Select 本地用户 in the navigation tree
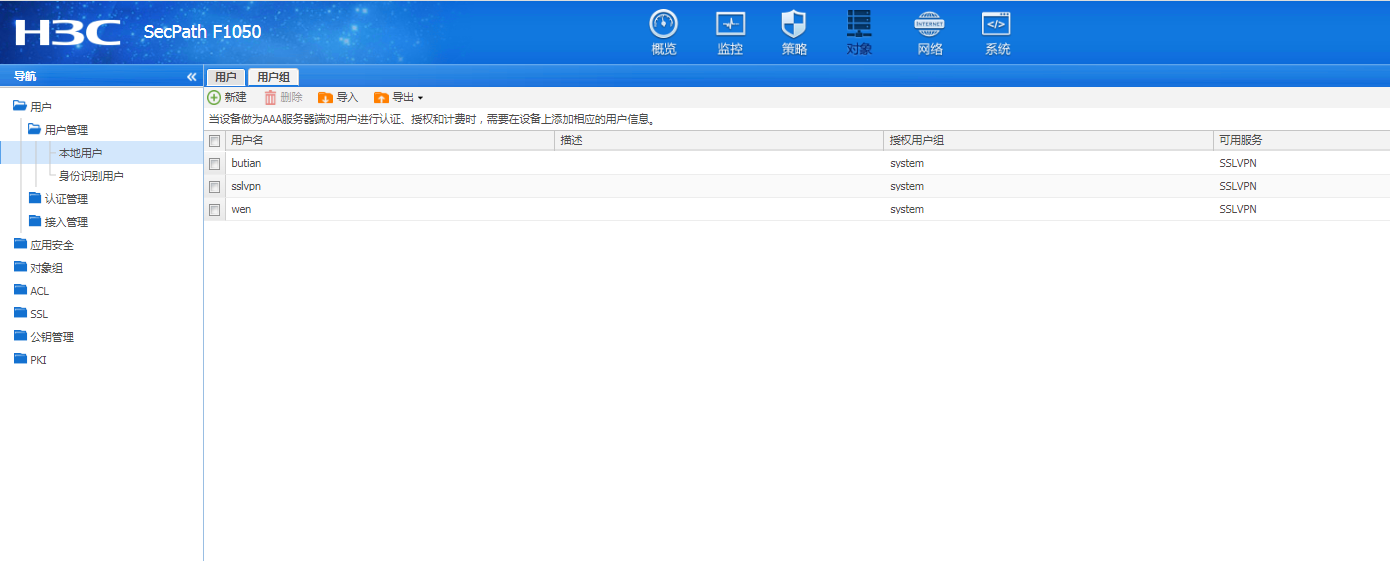 [80, 153]
